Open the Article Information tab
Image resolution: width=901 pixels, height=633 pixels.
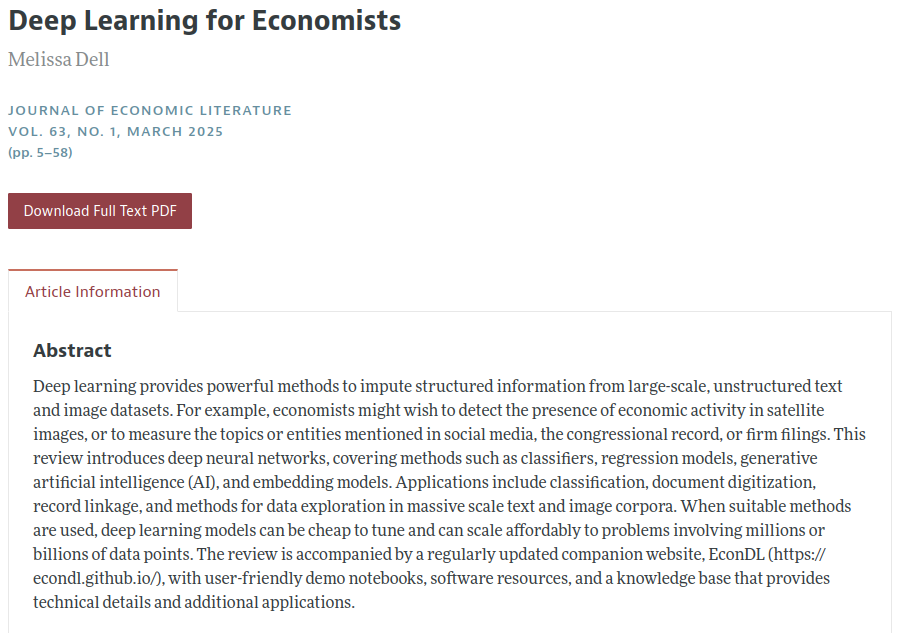[93, 292]
